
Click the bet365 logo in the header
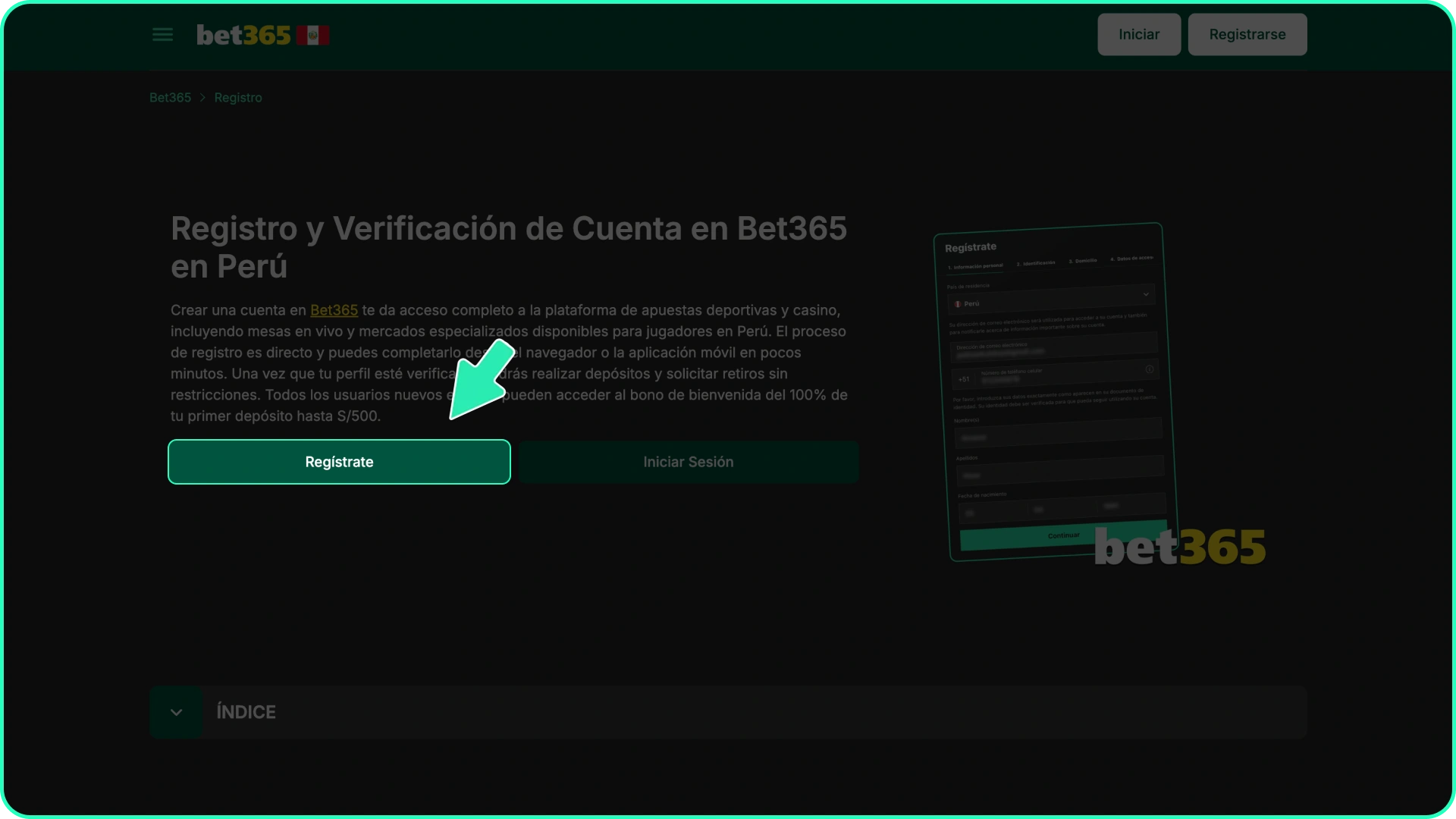pos(243,35)
